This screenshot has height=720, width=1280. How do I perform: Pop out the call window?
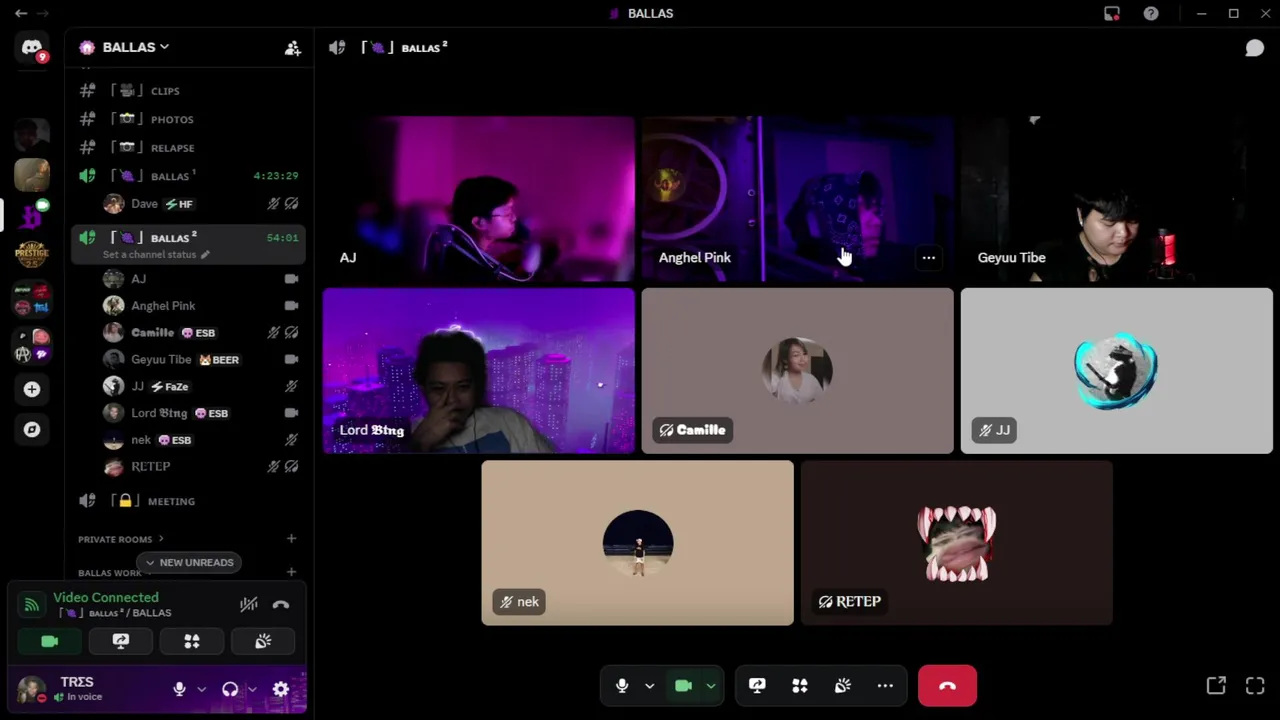[1216, 685]
